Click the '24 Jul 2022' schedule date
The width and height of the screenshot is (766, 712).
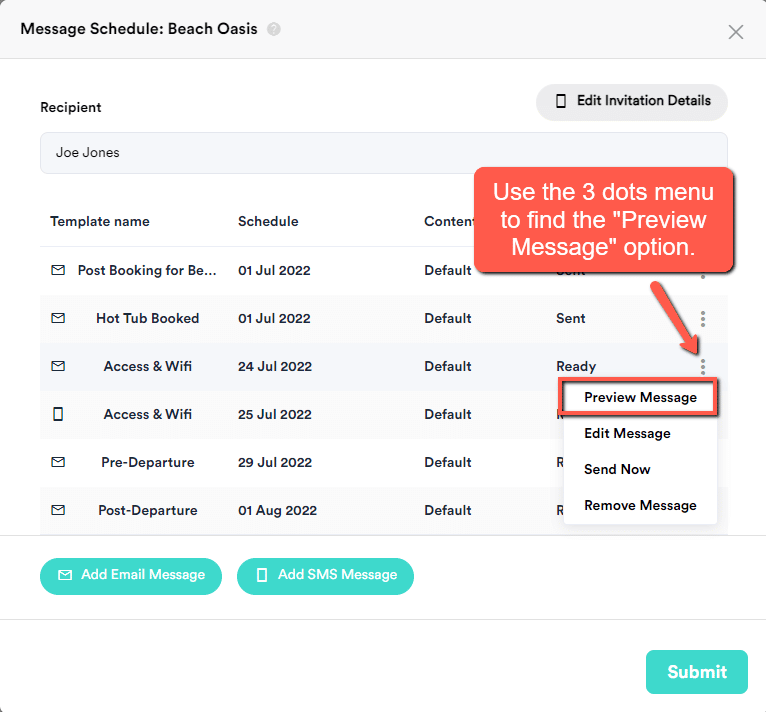click(275, 367)
